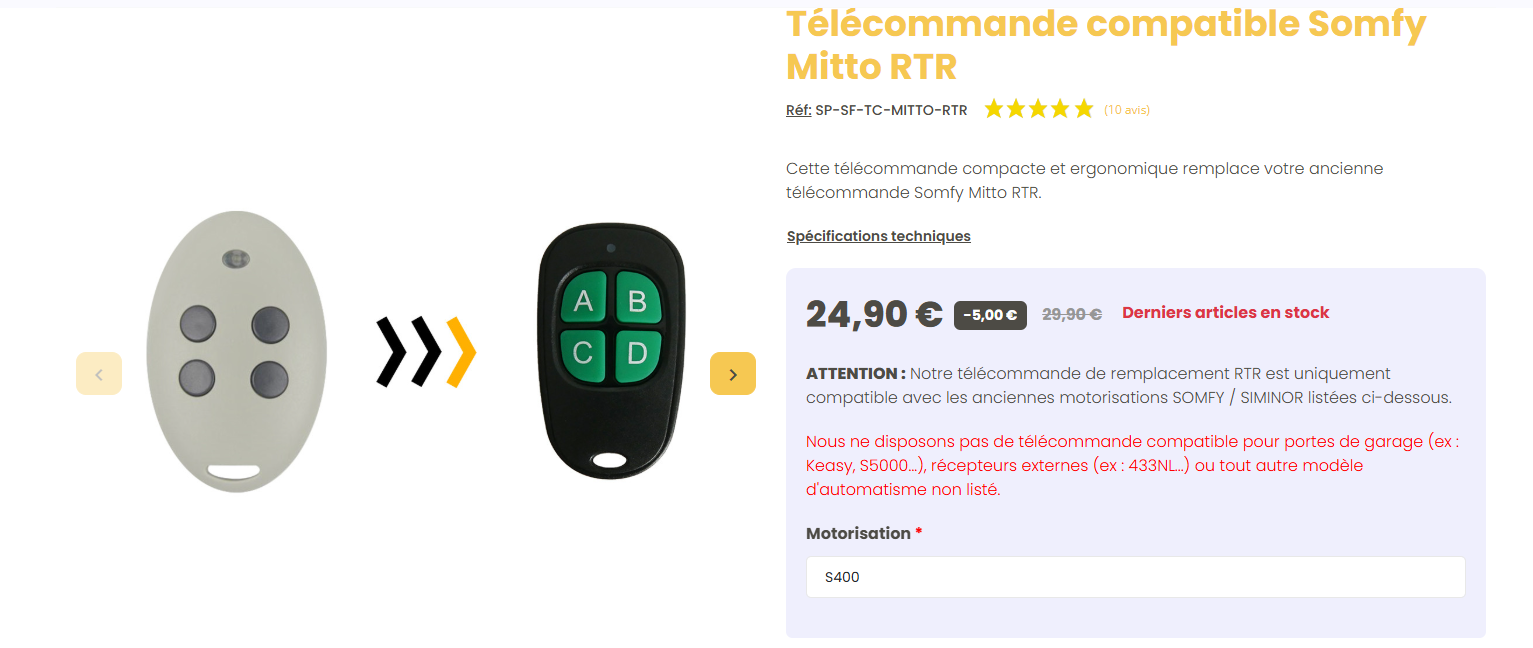Image resolution: width=1533 pixels, height=648 pixels.
Task: Open the 10 avis reviews link
Action: [x=1127, y=110]
